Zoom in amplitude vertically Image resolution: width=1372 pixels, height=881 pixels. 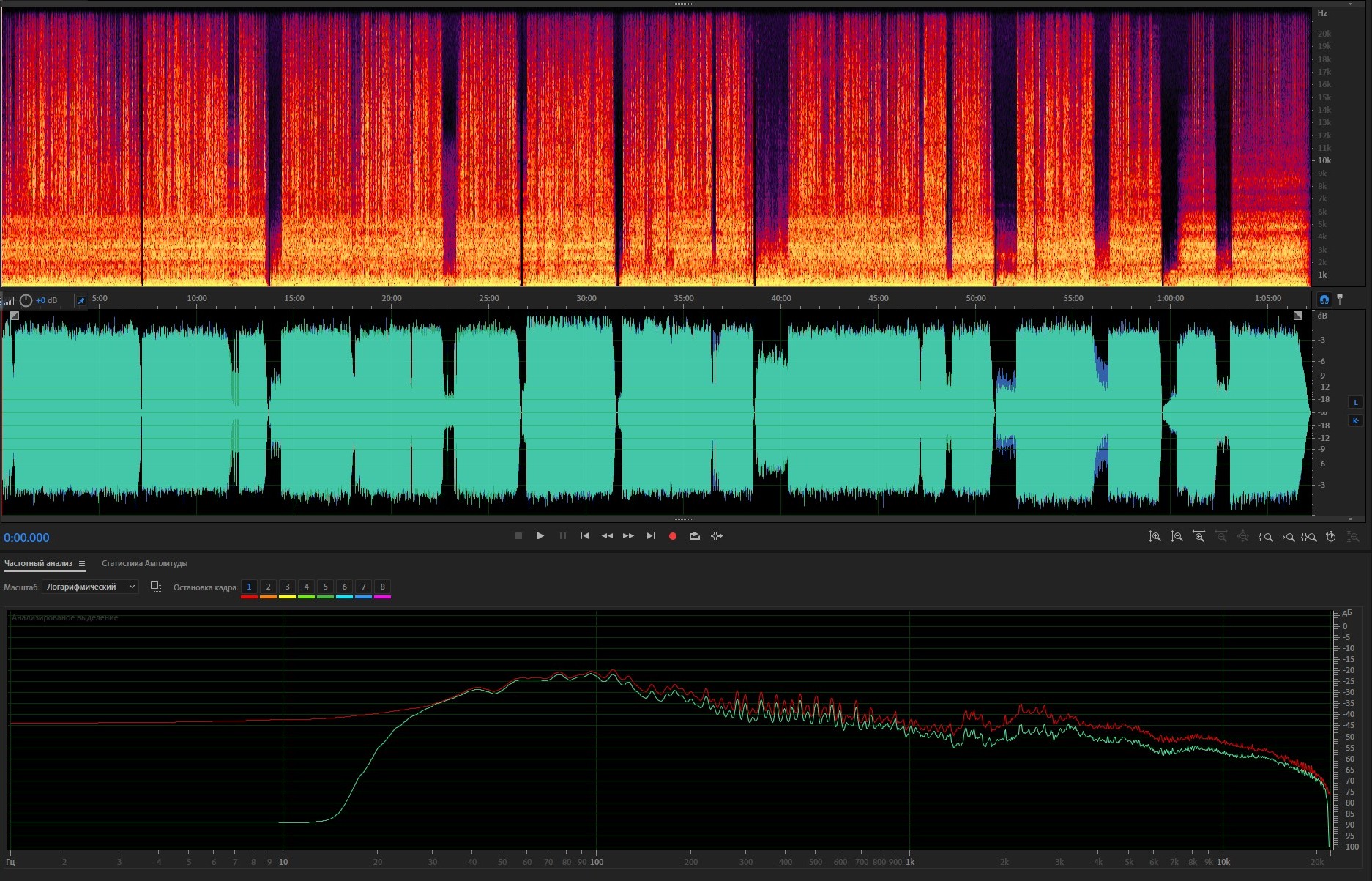1155,537
